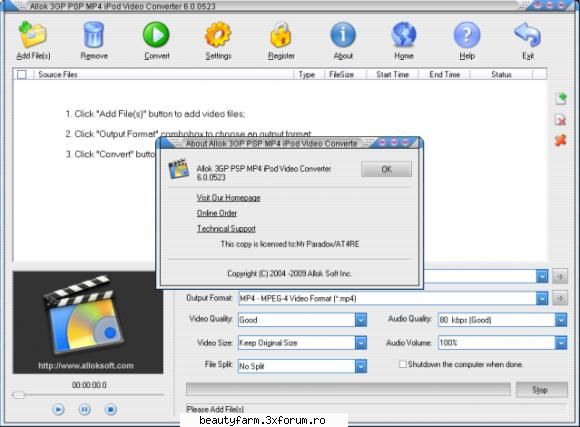Open the Visit Our Homepage link
This screenshot has height=427, width=580.
(x=228, y=198)
